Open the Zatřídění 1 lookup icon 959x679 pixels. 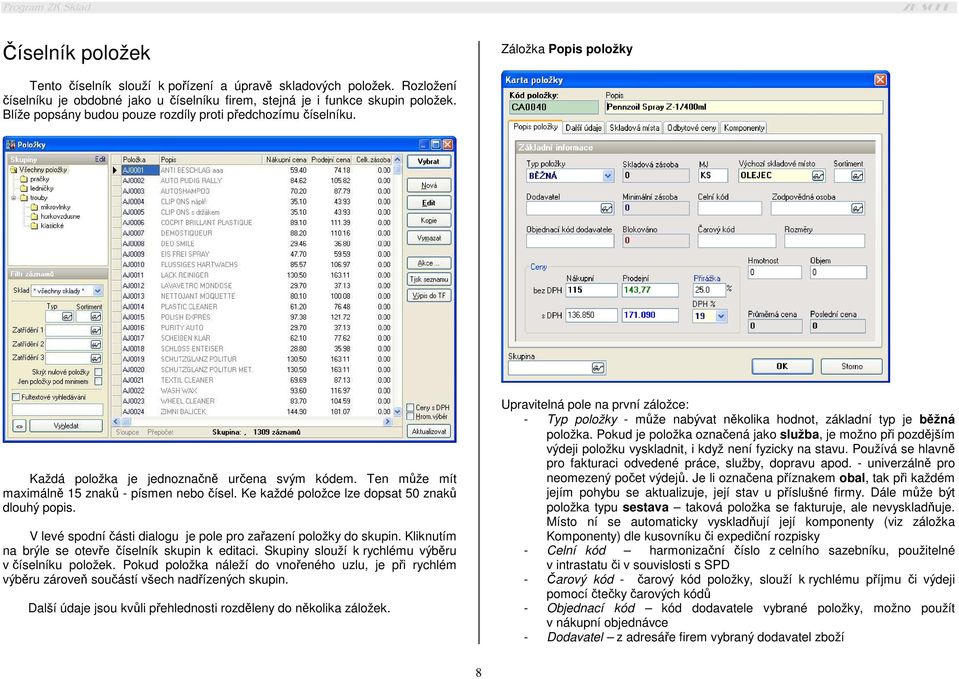point(96,330)
